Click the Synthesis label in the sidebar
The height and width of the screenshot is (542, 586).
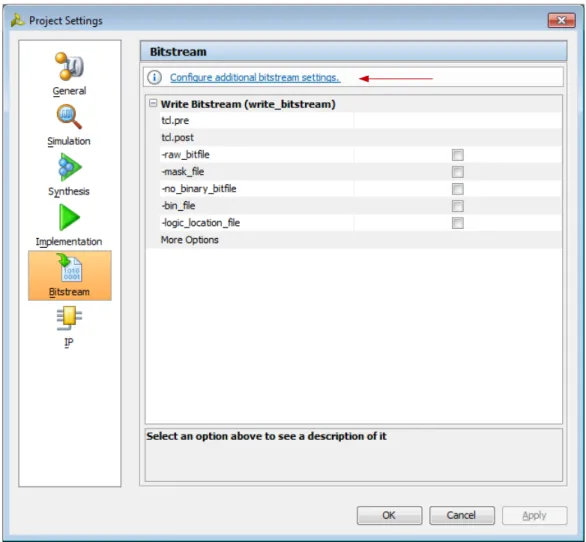pos(69,191)
